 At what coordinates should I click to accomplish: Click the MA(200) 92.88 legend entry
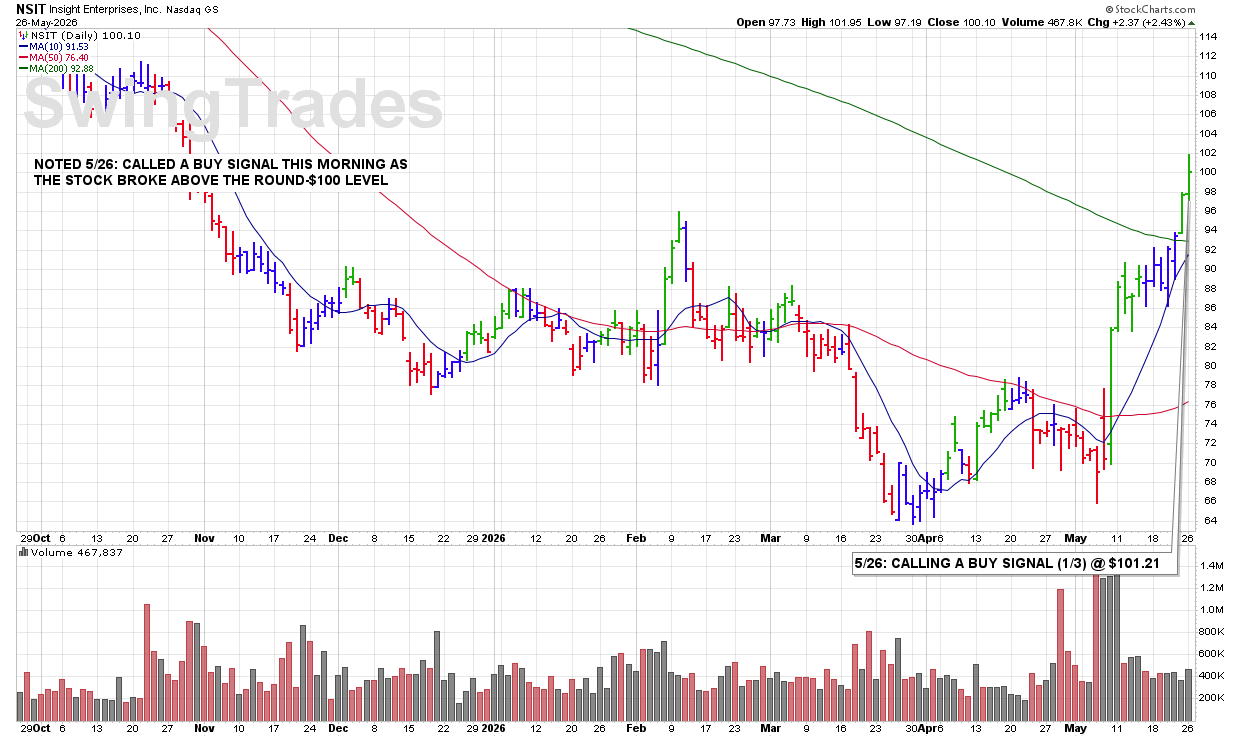[62, 68]
